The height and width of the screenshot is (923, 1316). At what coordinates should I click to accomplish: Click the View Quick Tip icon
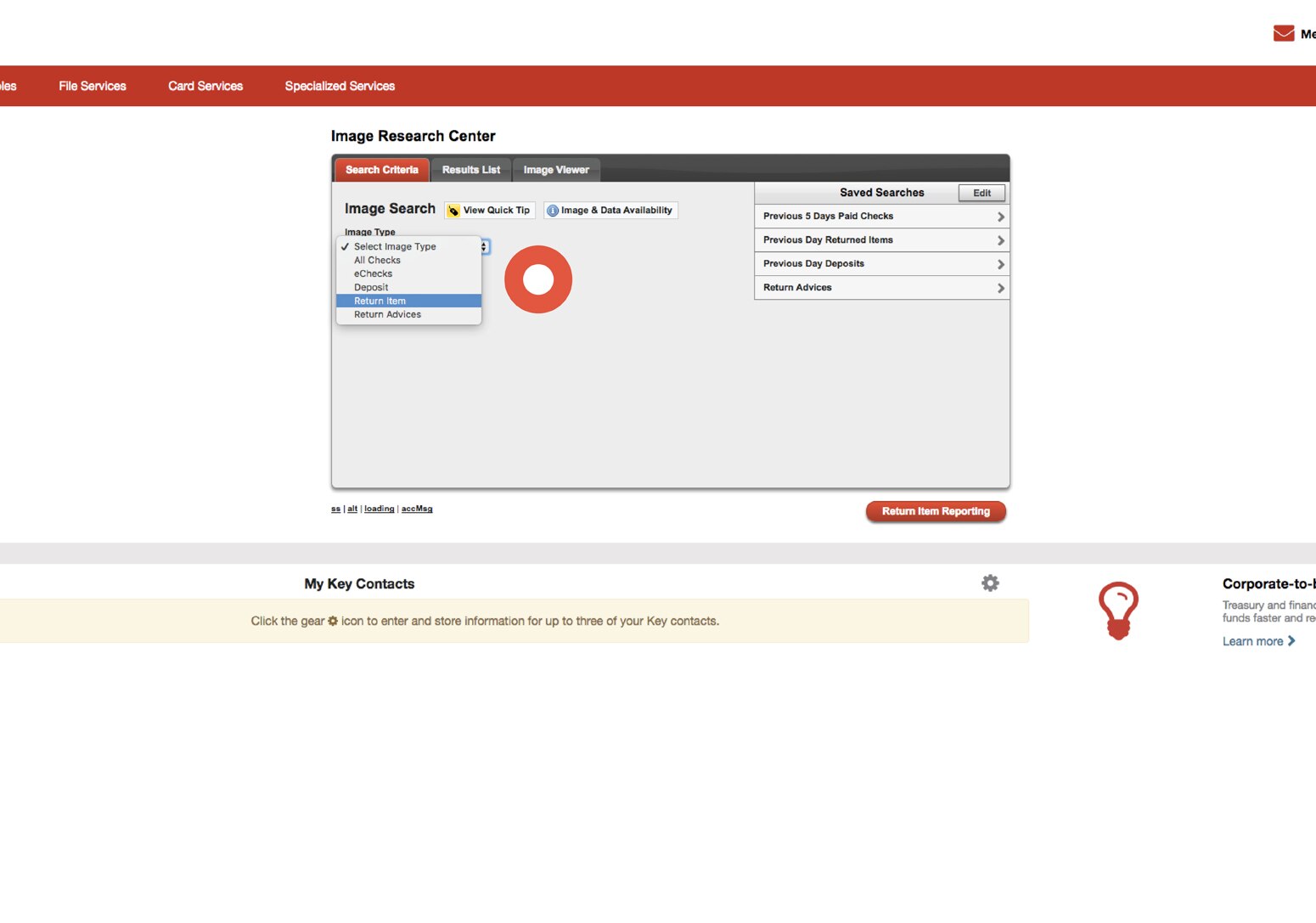tap(453, 210)
